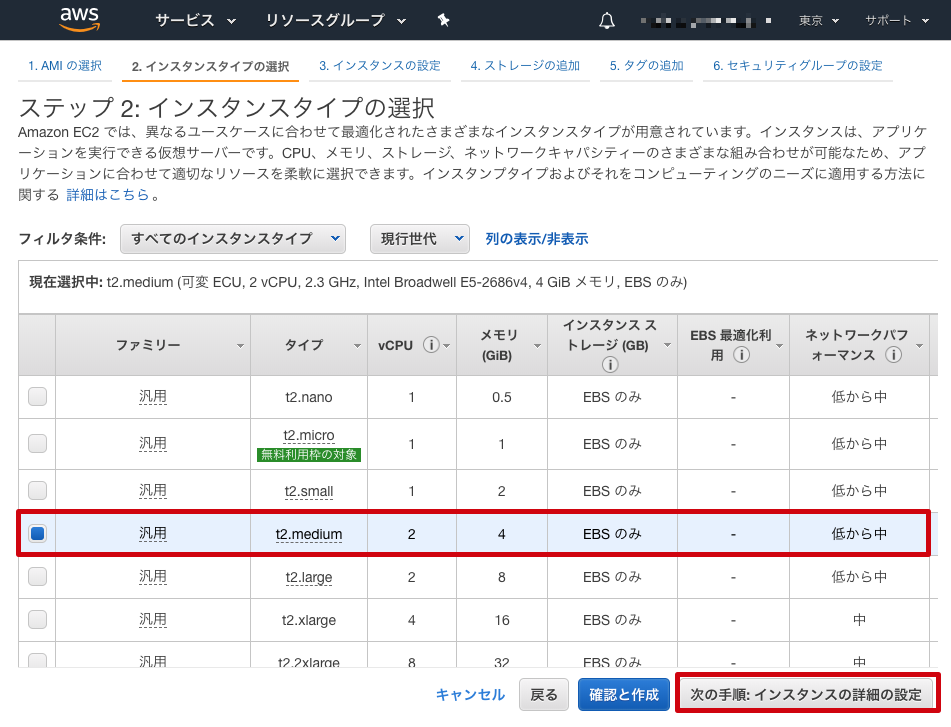Open the 東京 region dropdown
951x727 pixels.
[x=818, y=21]
